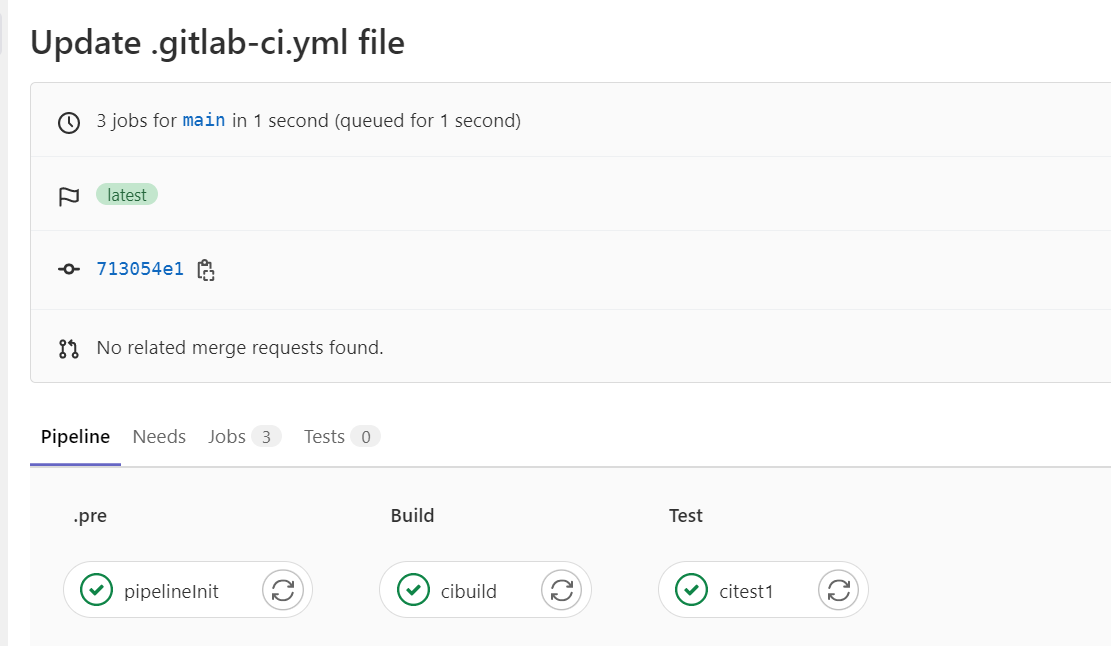1111x646 pixels.
Task: Click the cibuild passed status icon
Action: click(x=413, y=590)
